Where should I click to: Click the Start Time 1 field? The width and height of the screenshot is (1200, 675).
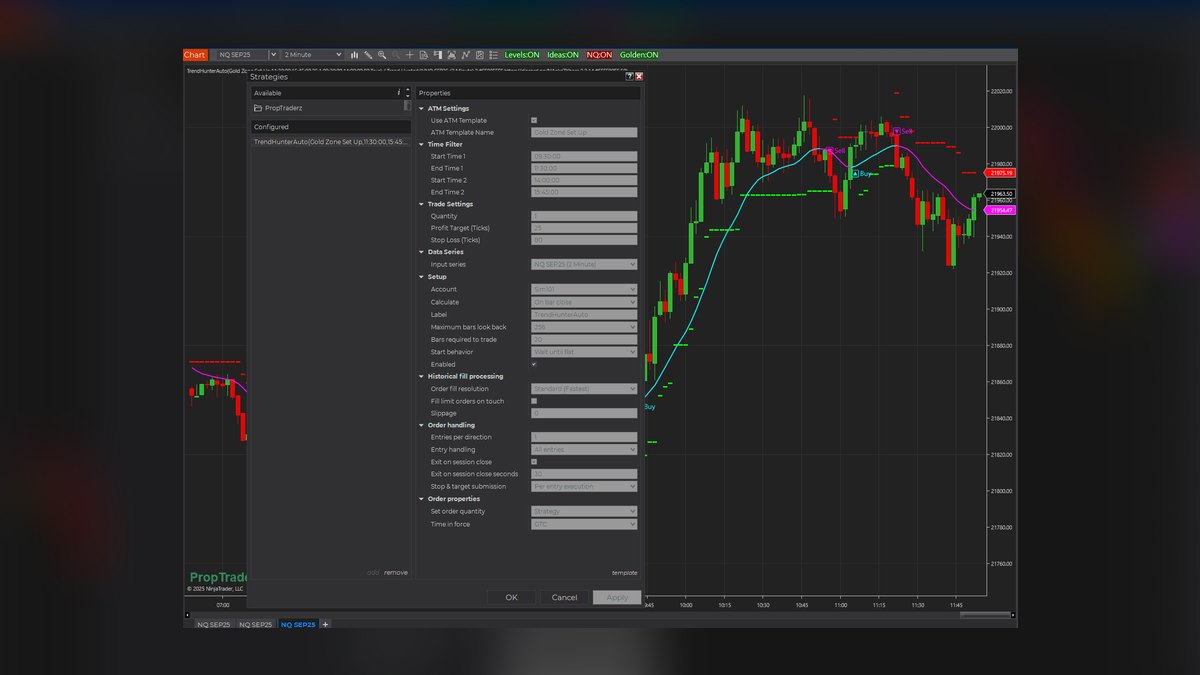point(584,156)
